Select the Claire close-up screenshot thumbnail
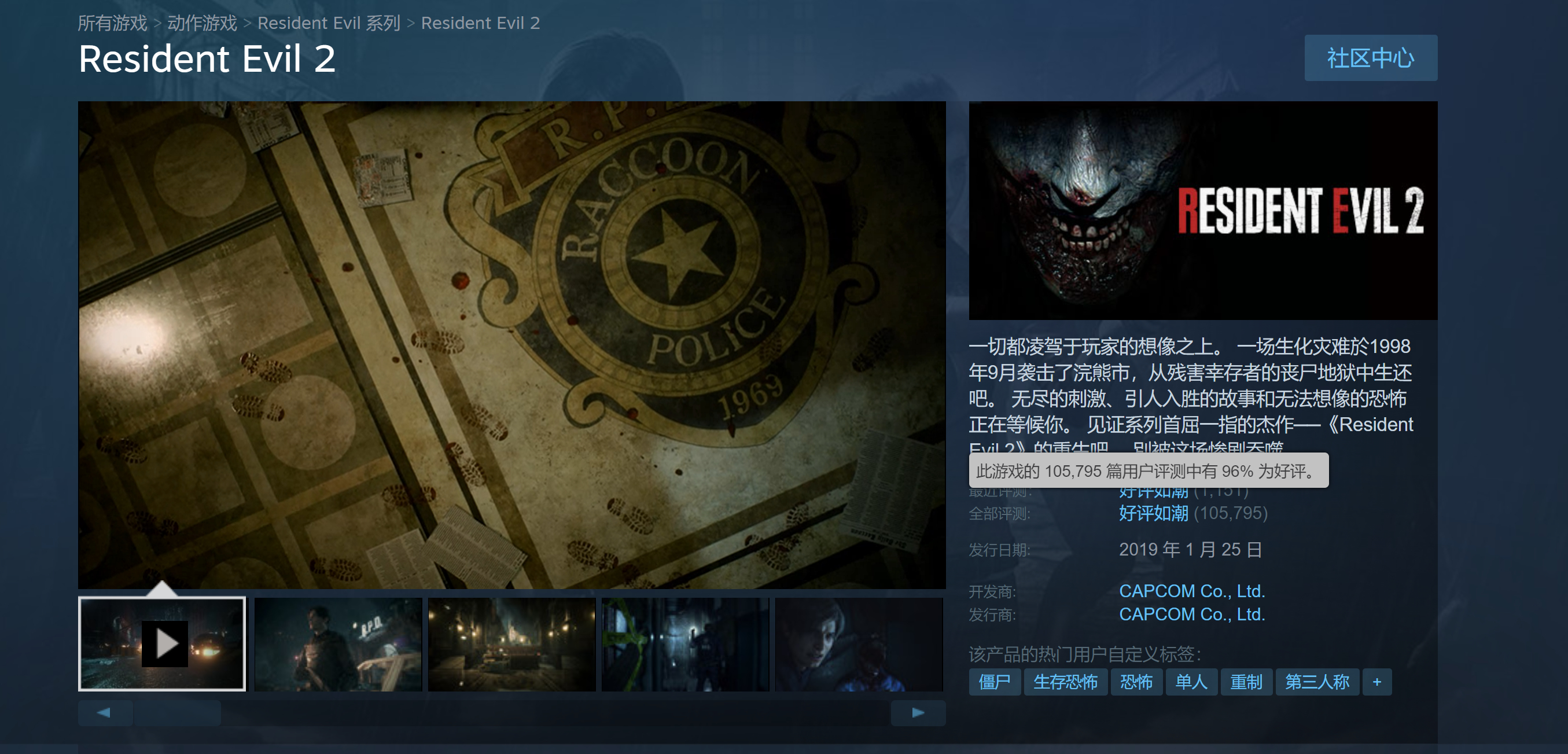1568x754 pixels. 859,644
